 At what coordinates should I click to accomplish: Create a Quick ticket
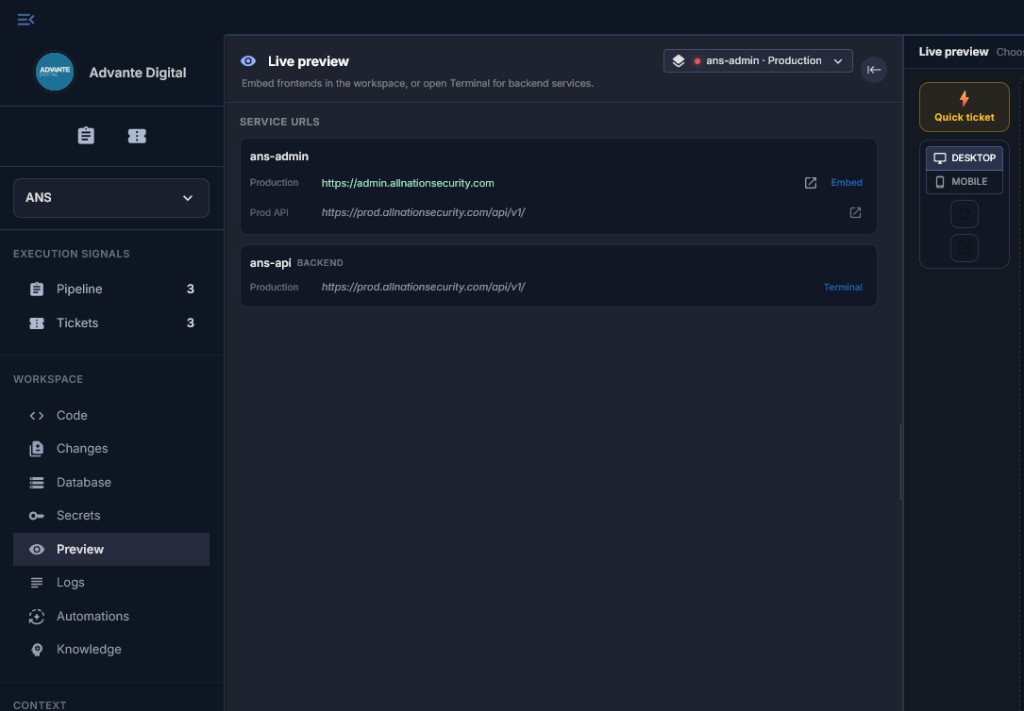(964, 107)
